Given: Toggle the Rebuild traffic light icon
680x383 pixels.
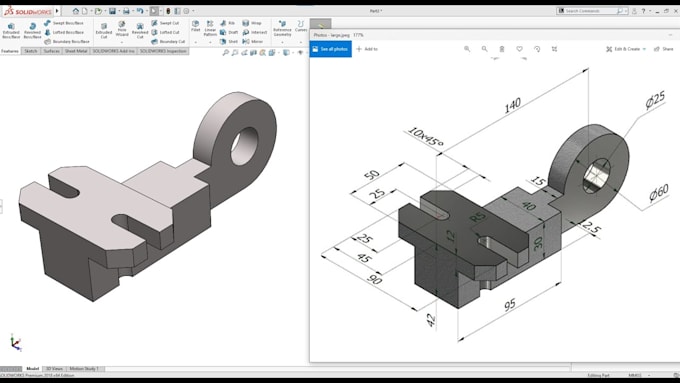Looking at the screenshot, I should tap(168, 11).
